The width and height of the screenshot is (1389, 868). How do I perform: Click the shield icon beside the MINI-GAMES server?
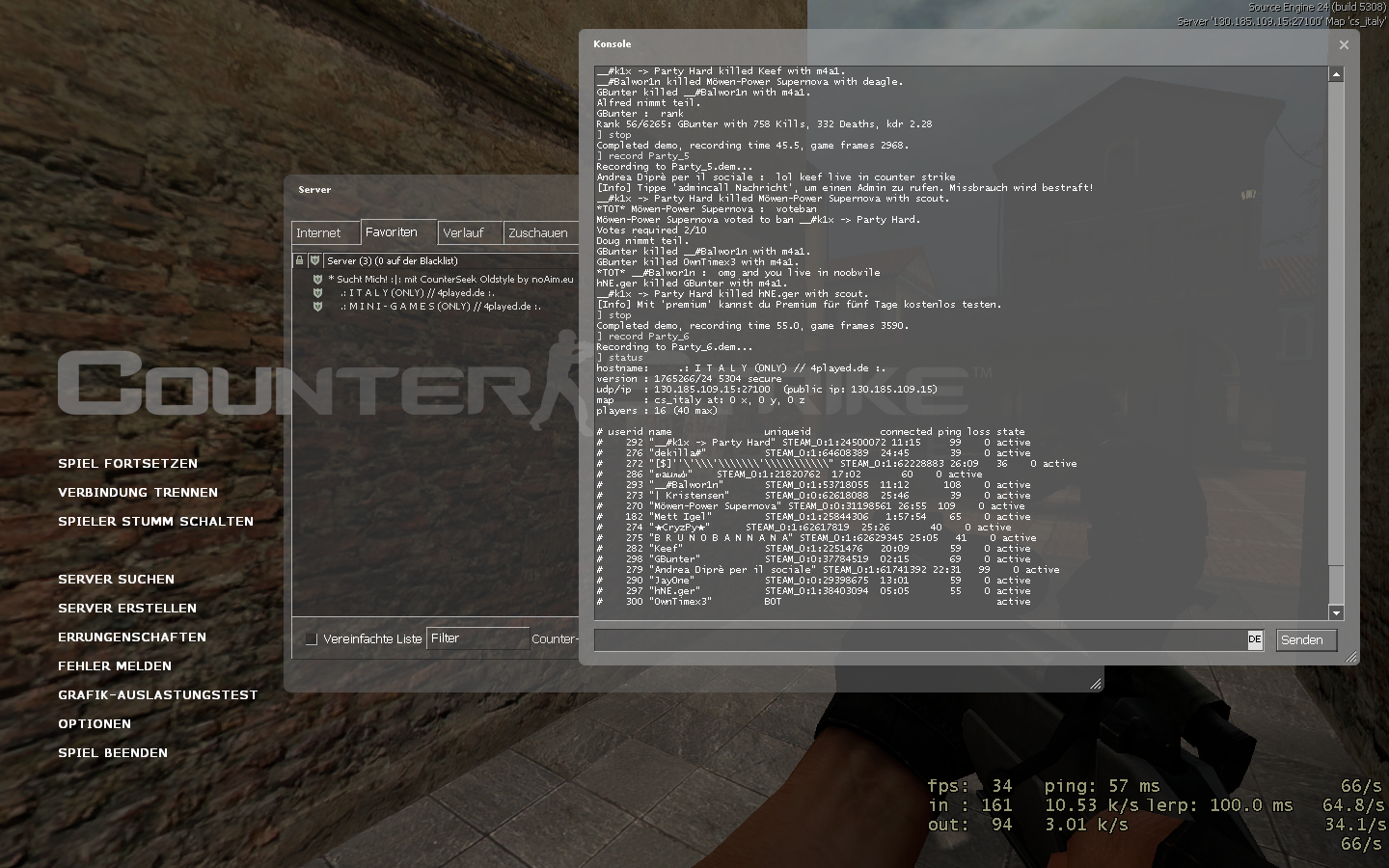point(317,306)
